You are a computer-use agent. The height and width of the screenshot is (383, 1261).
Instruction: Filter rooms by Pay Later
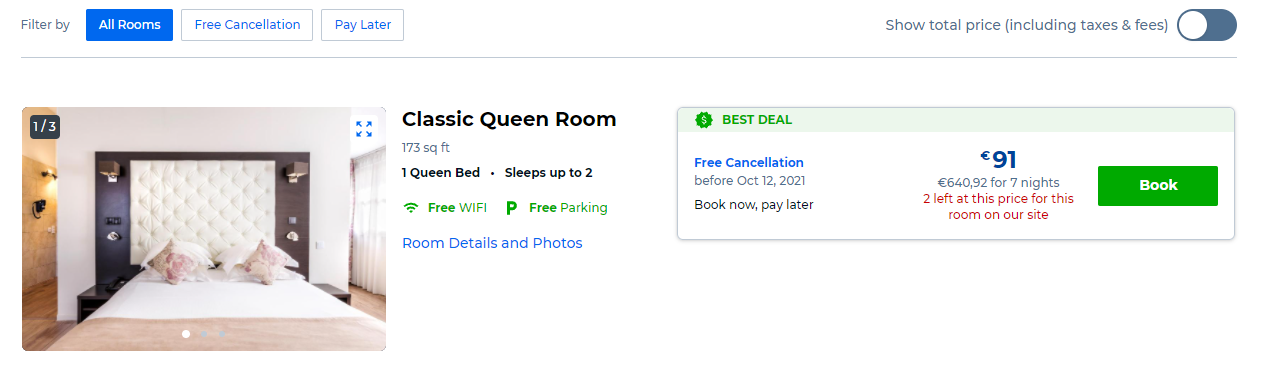tap(362, 25)
